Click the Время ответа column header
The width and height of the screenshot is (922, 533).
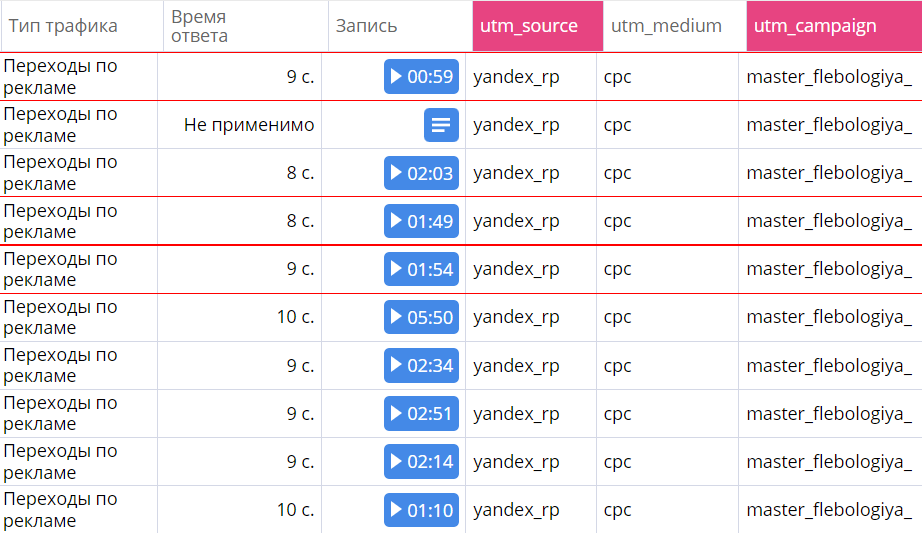(x=199, y=27)
